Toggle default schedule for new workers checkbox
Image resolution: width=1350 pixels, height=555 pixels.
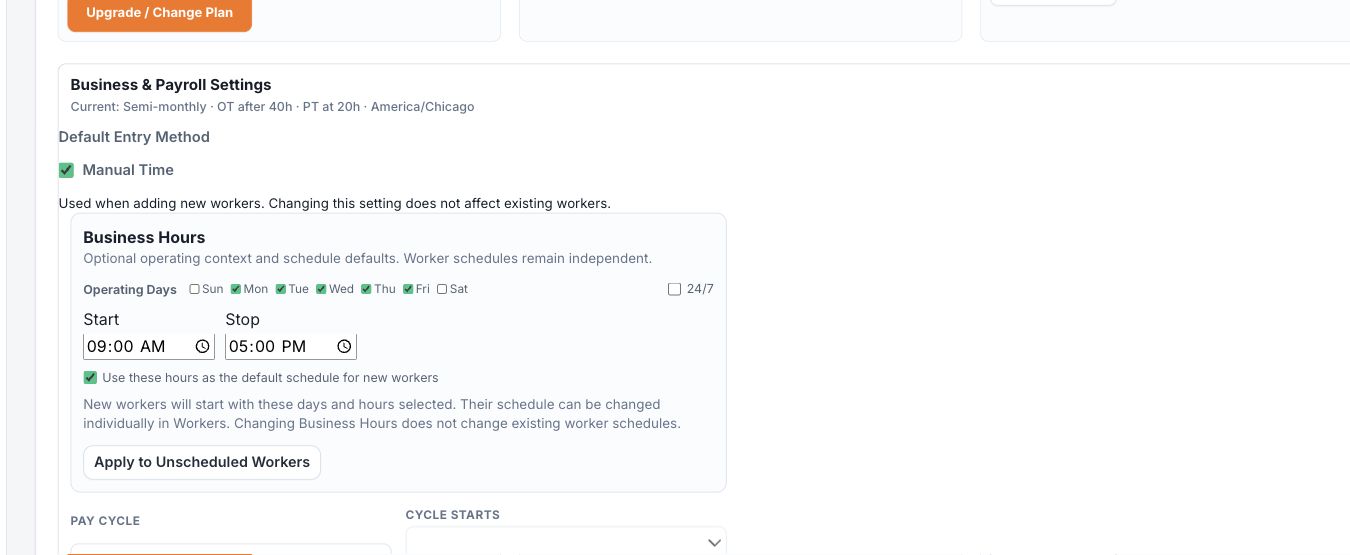[x=90, y=378]
